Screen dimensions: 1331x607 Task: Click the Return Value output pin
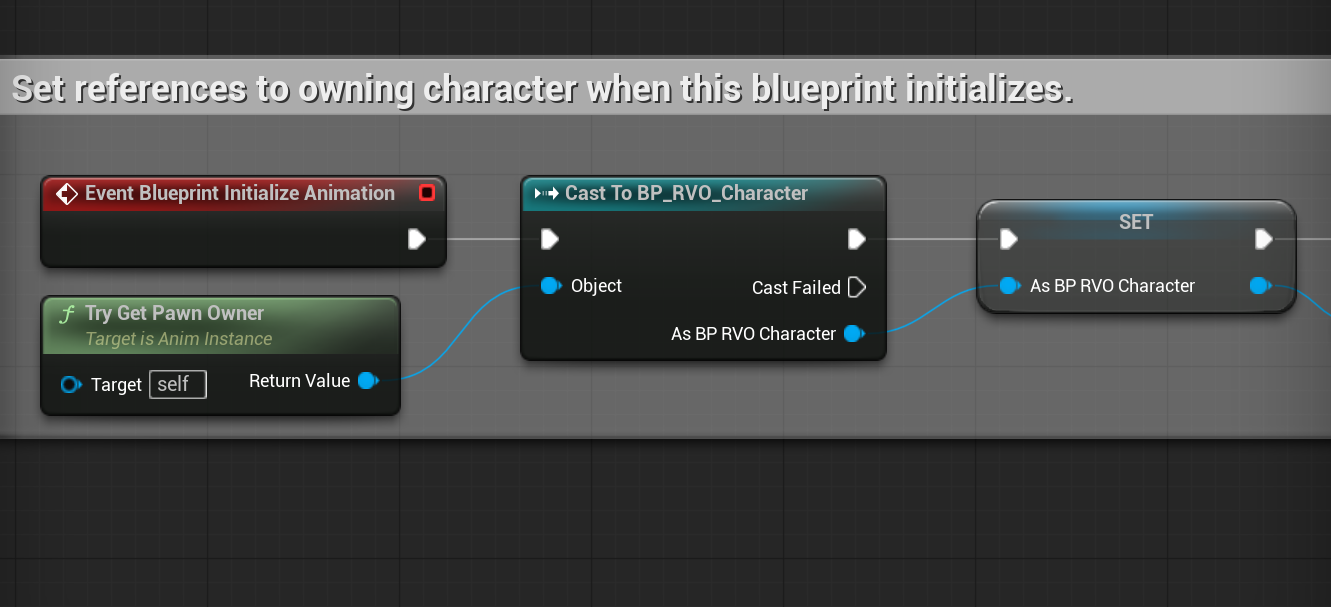coord(368,380)
